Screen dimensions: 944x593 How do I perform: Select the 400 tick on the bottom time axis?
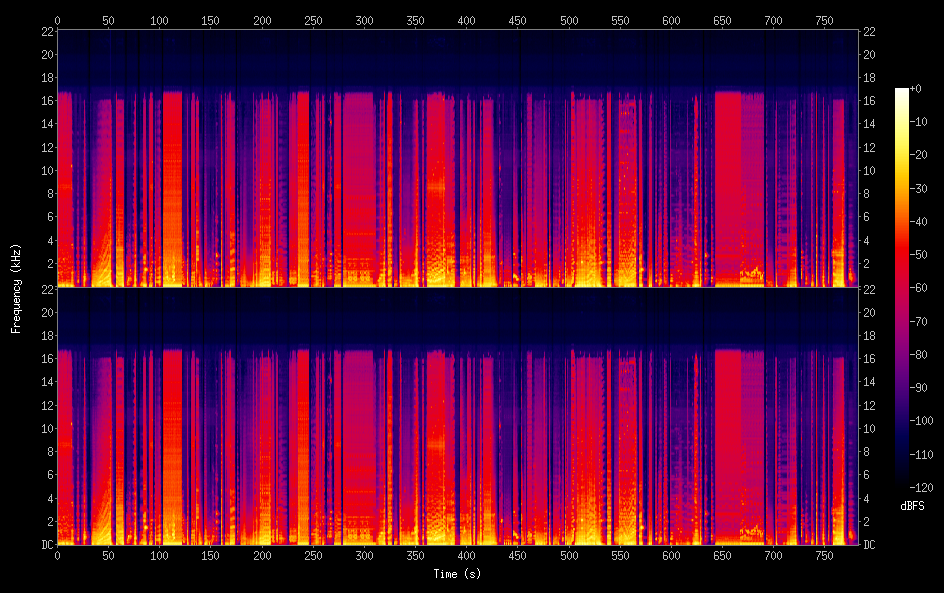(x=466, y=555)
